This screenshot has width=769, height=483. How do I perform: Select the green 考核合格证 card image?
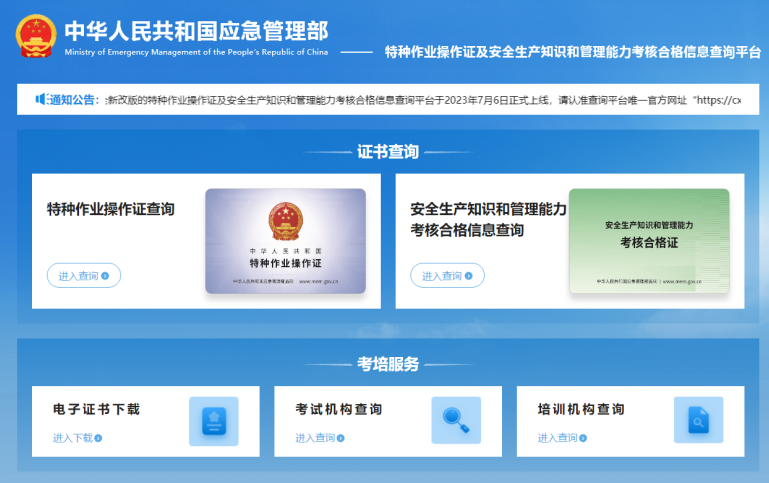pos(649,241)
